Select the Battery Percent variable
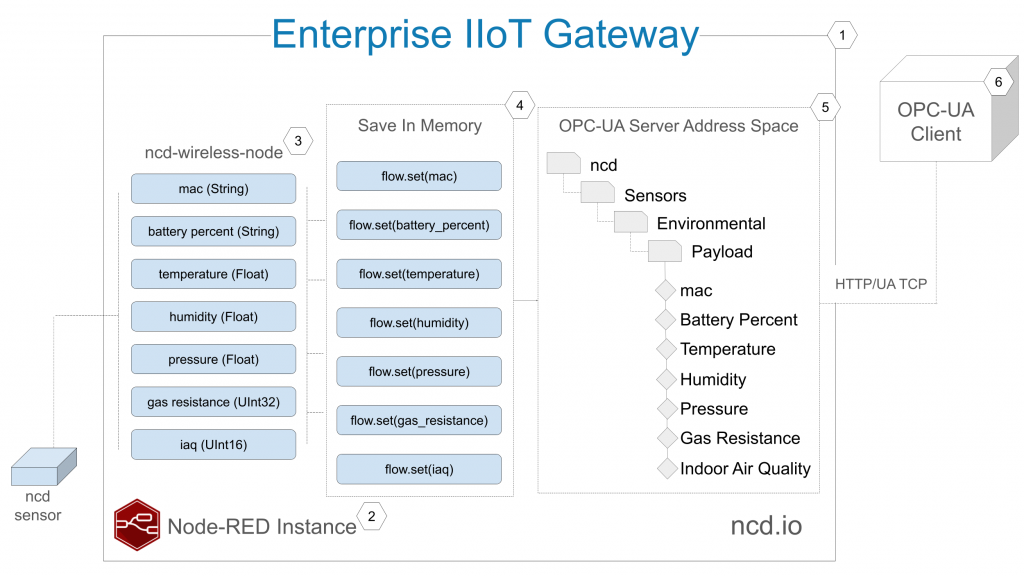This screenshot has height=576, width=1024. [x=739, y=320]
